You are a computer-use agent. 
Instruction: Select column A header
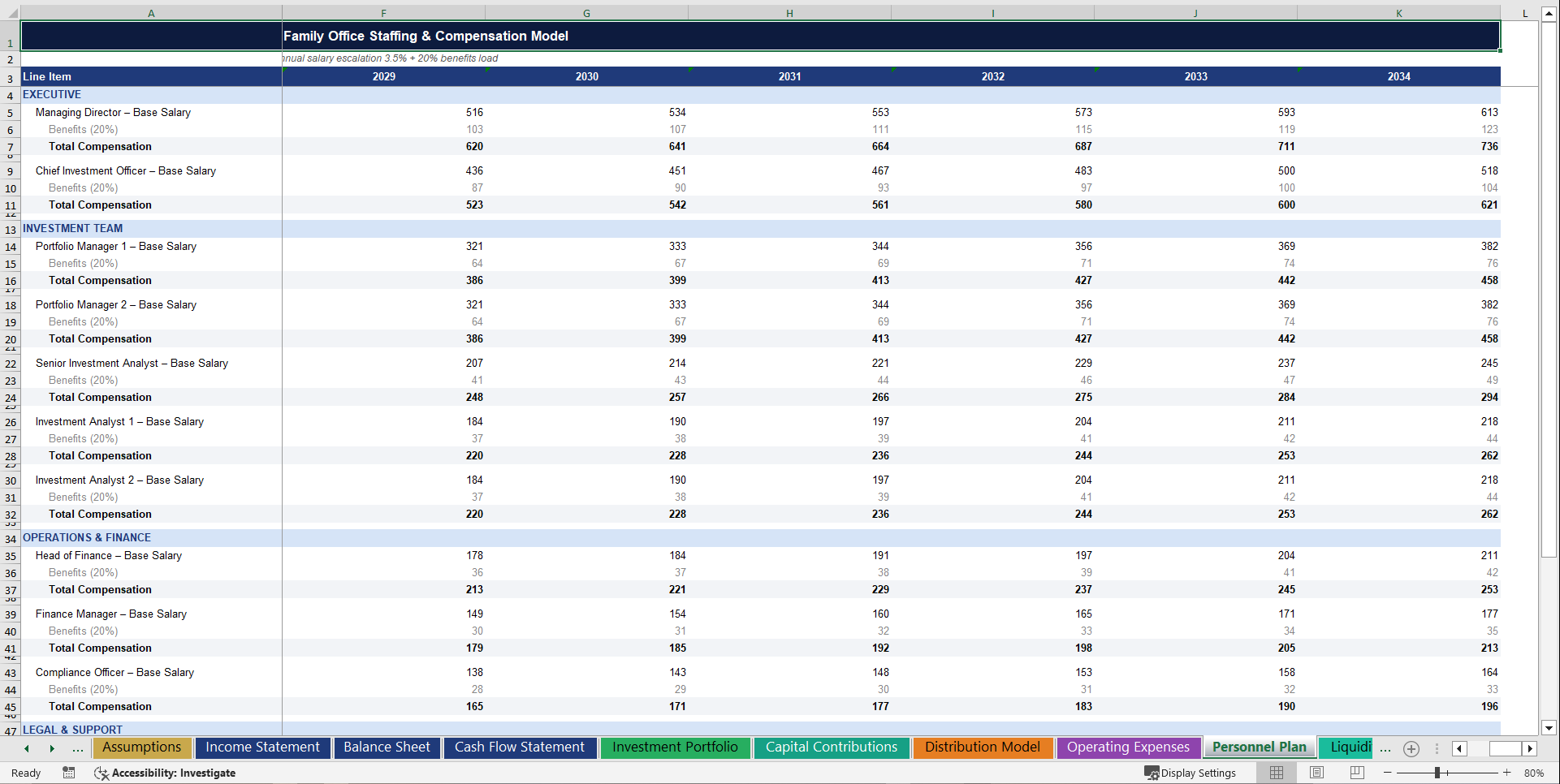[x=151, y=13]
